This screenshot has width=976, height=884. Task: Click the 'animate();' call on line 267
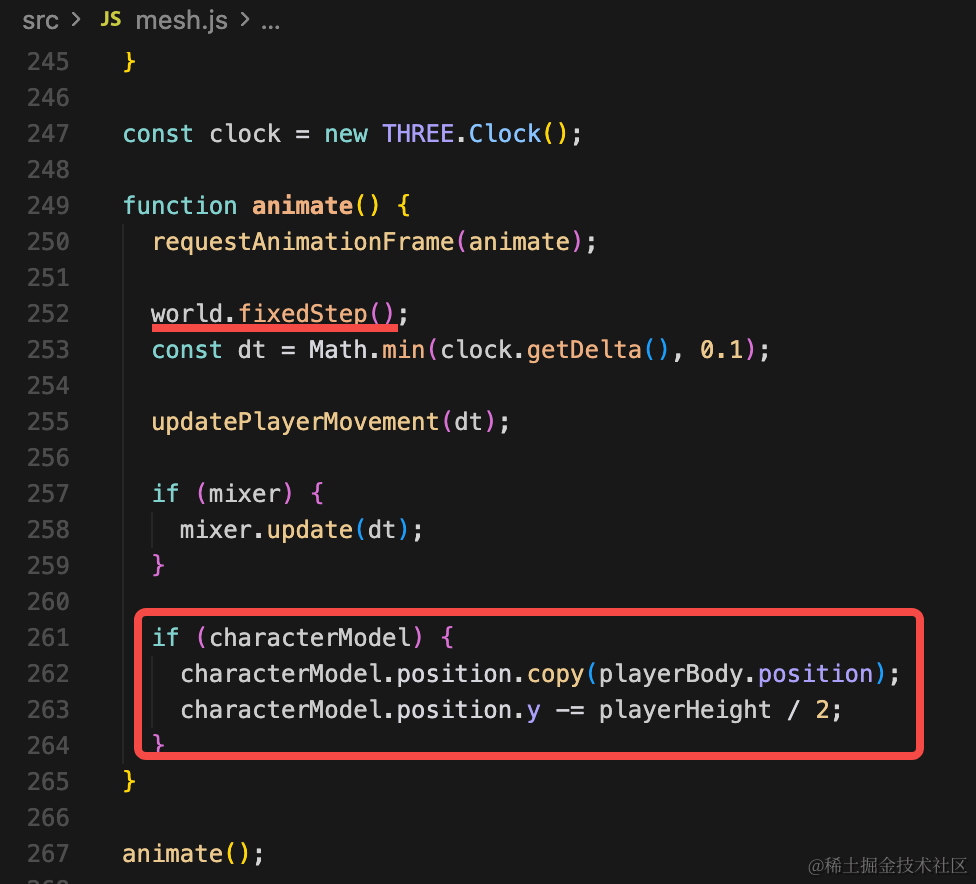(193, 853)
